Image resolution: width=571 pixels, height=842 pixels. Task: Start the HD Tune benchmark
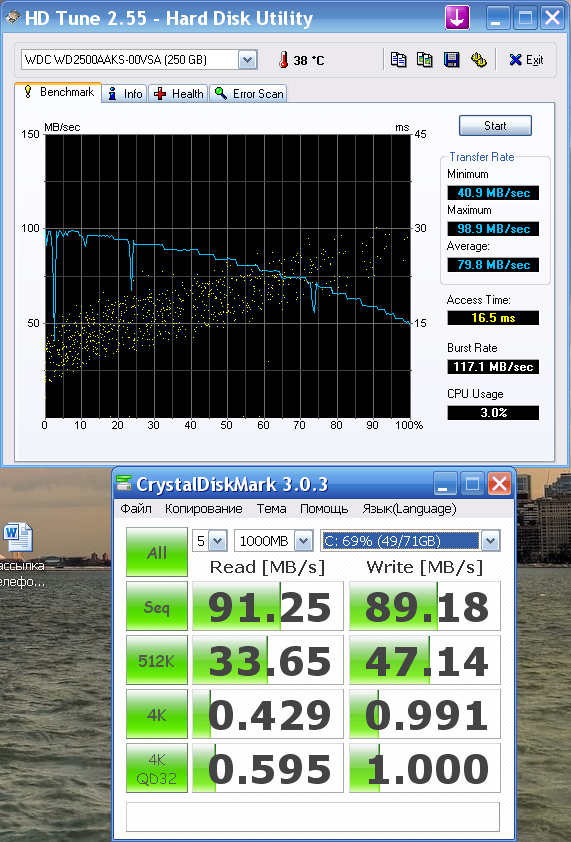click(495, 126)
